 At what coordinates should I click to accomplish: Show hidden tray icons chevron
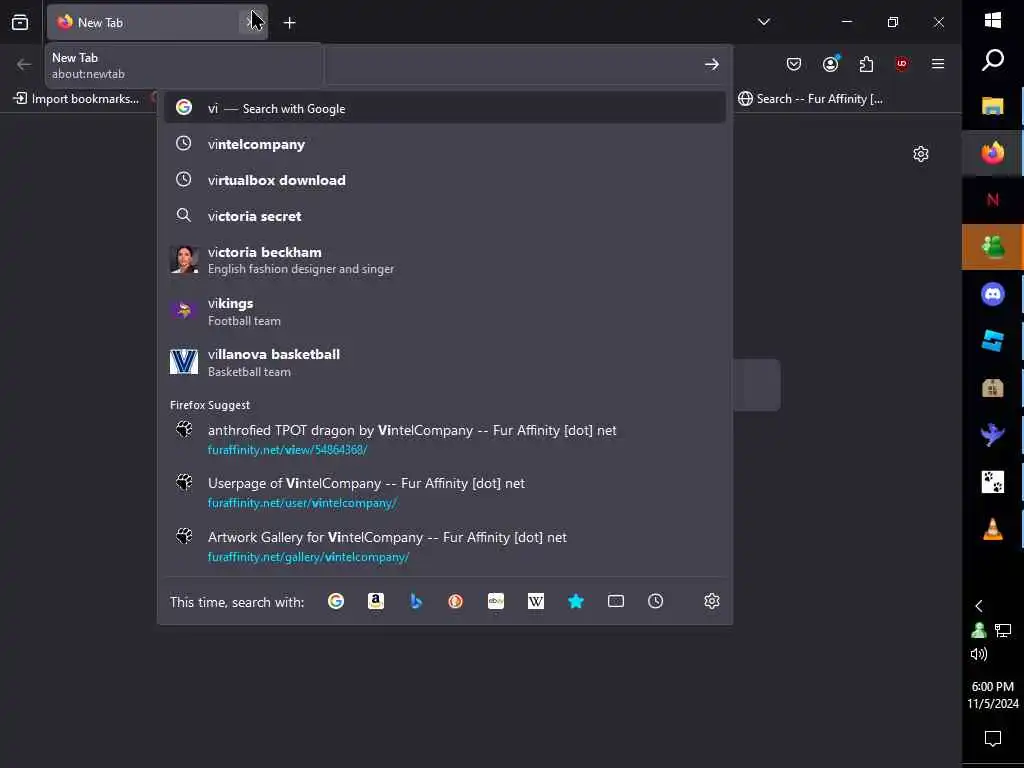click(978, 606)
